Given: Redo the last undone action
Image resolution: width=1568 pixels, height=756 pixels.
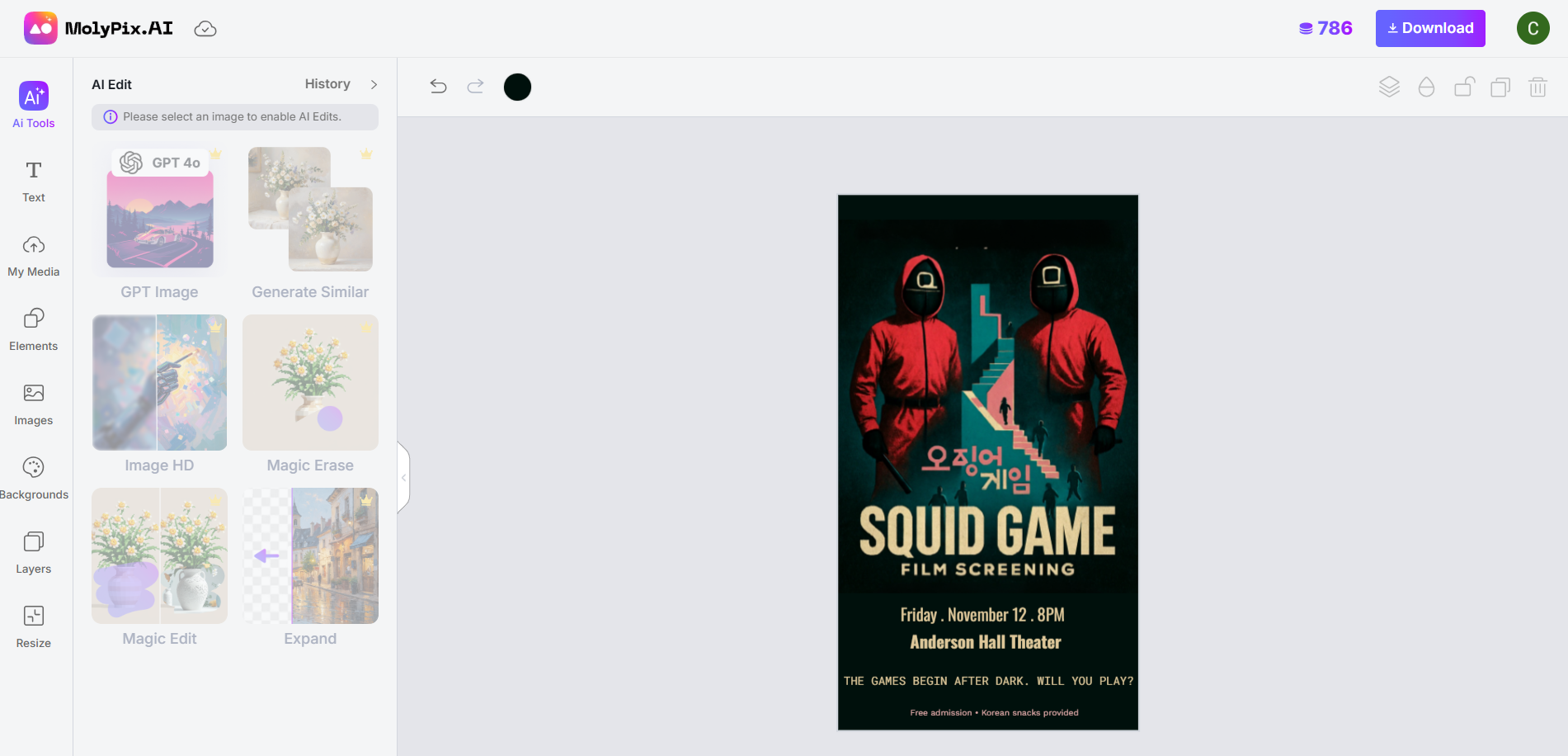Looking at the screenshot, I should (x=475, y=87).
